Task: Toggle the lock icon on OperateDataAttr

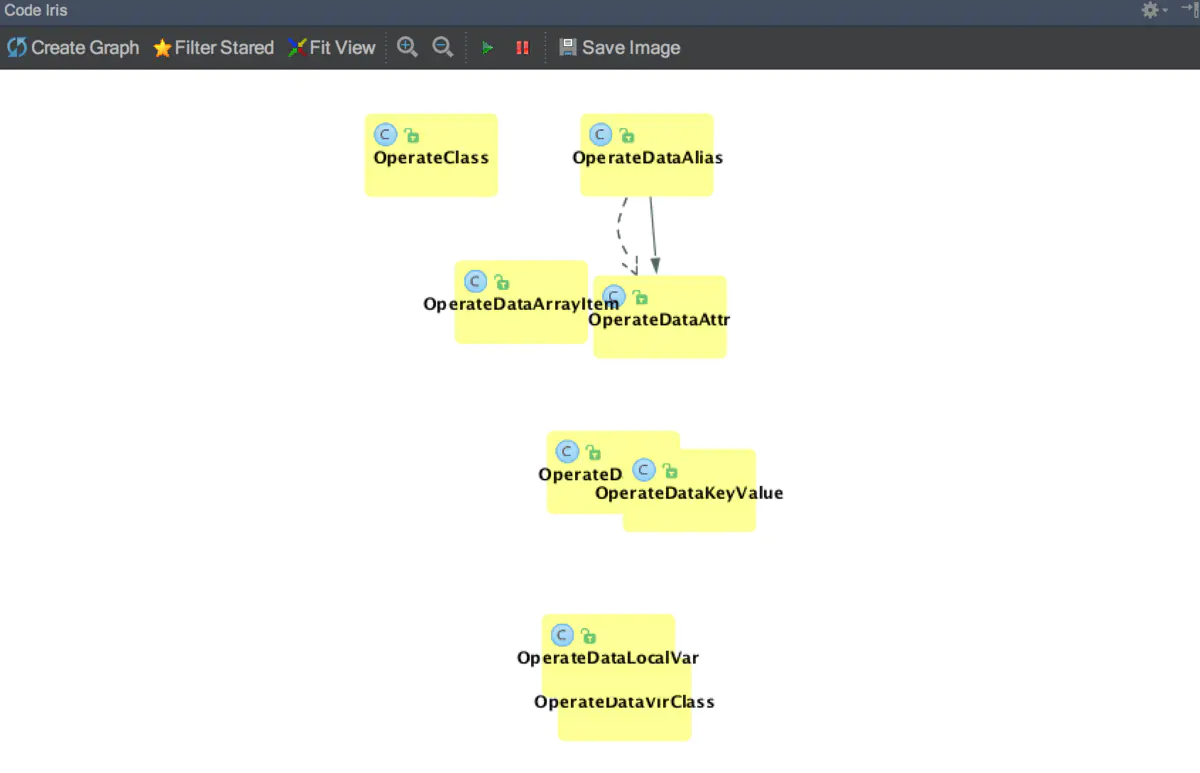Action: click(x=640, y=297)
